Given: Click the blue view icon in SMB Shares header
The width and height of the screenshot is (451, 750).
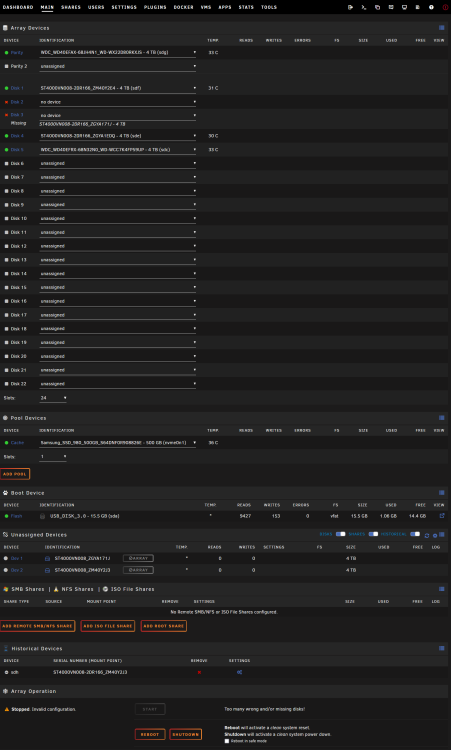Looking at the screenshot, I should (441, 589).
